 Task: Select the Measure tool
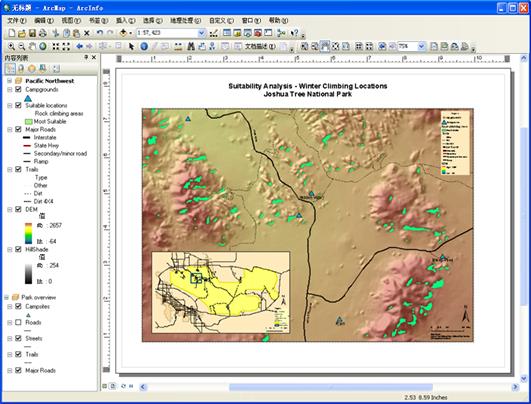(178, 46)
